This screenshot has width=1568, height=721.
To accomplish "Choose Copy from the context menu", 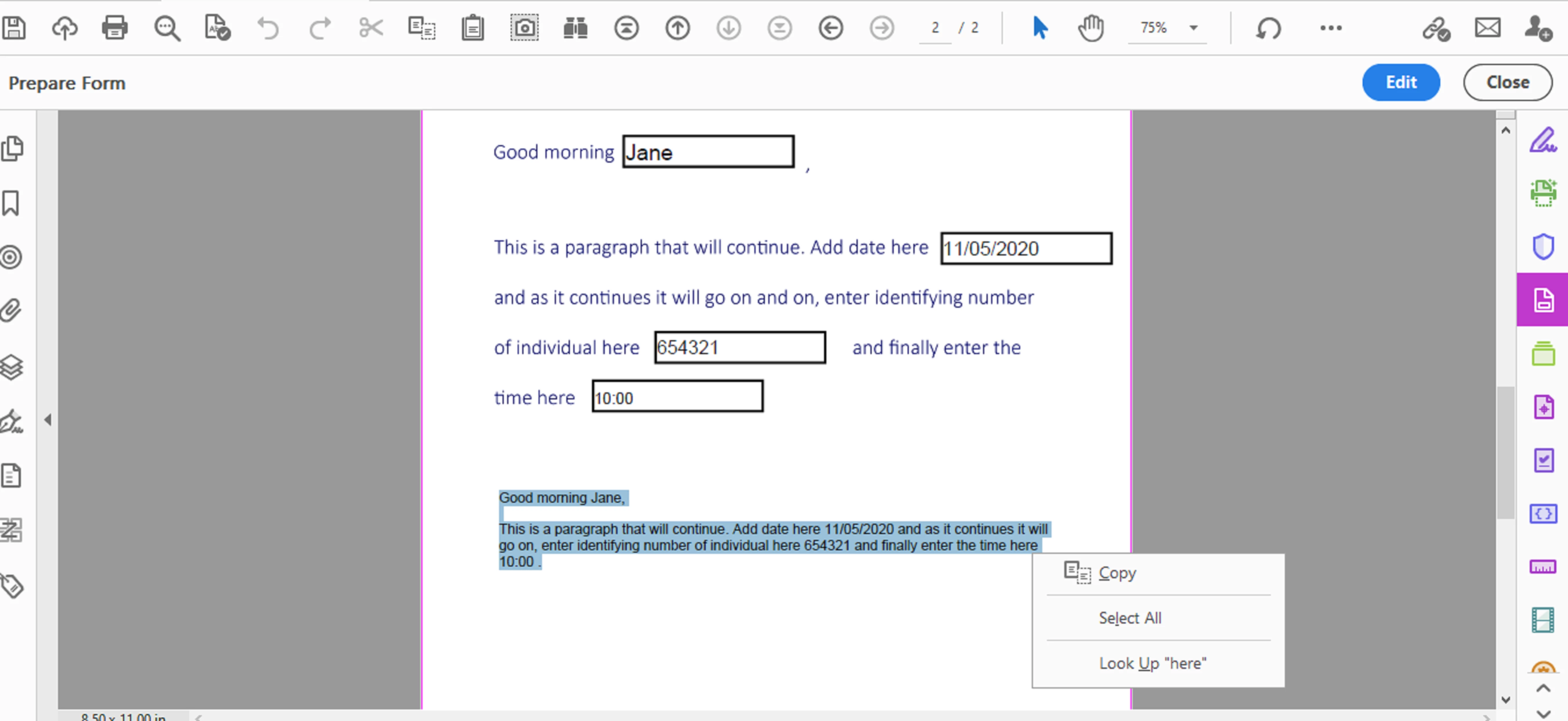I will click(x=1117, y=573).
